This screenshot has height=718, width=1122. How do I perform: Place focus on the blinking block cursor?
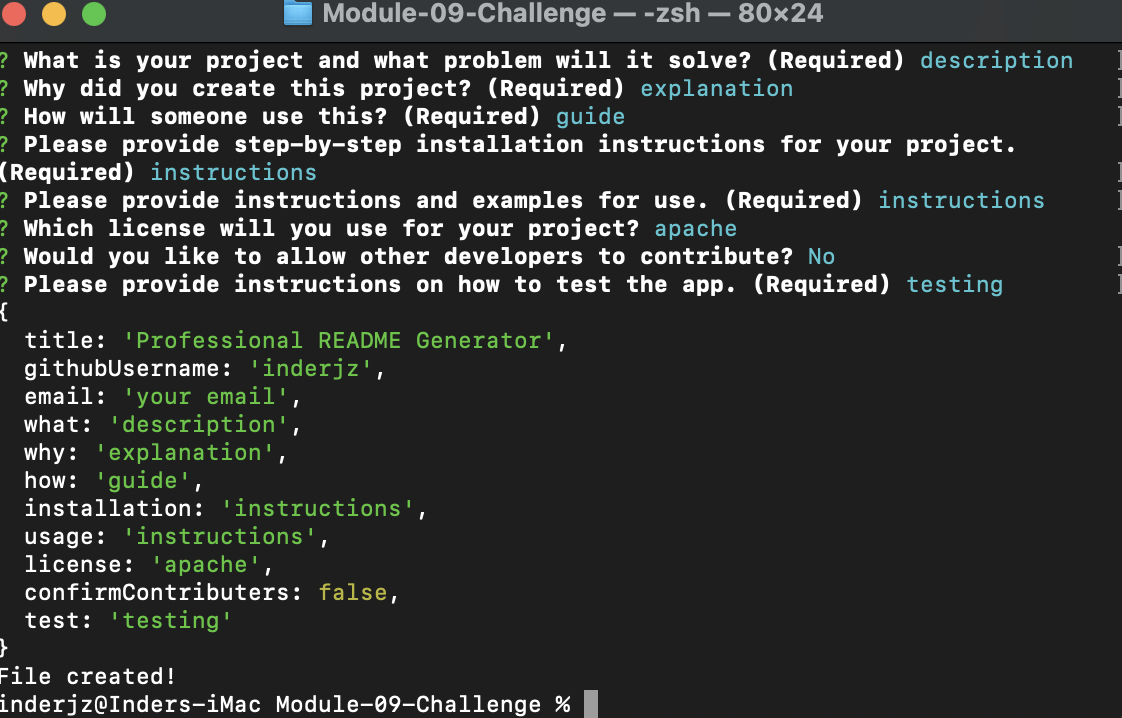point(589,704)
